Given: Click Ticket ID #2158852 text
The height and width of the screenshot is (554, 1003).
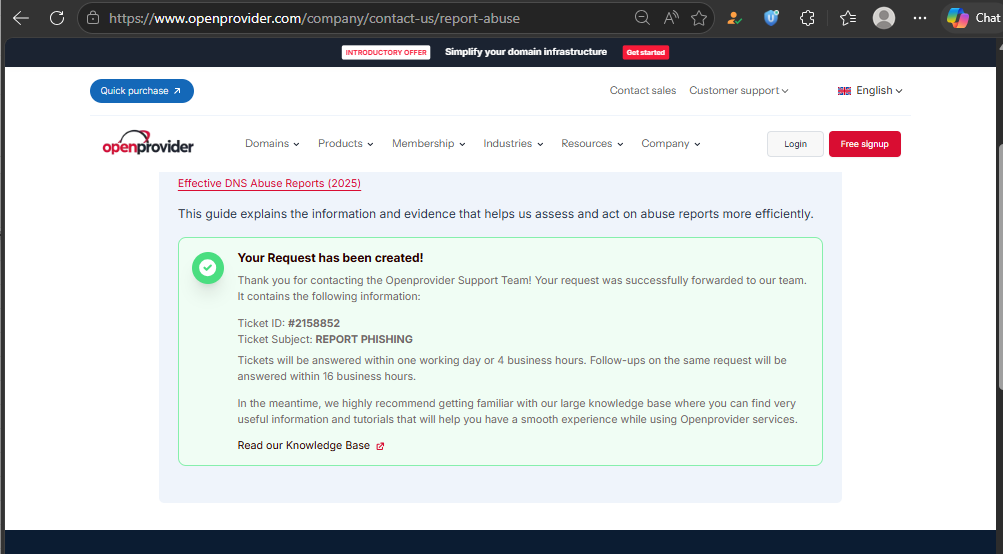Looking at the screenshot, I should point(288,323).
